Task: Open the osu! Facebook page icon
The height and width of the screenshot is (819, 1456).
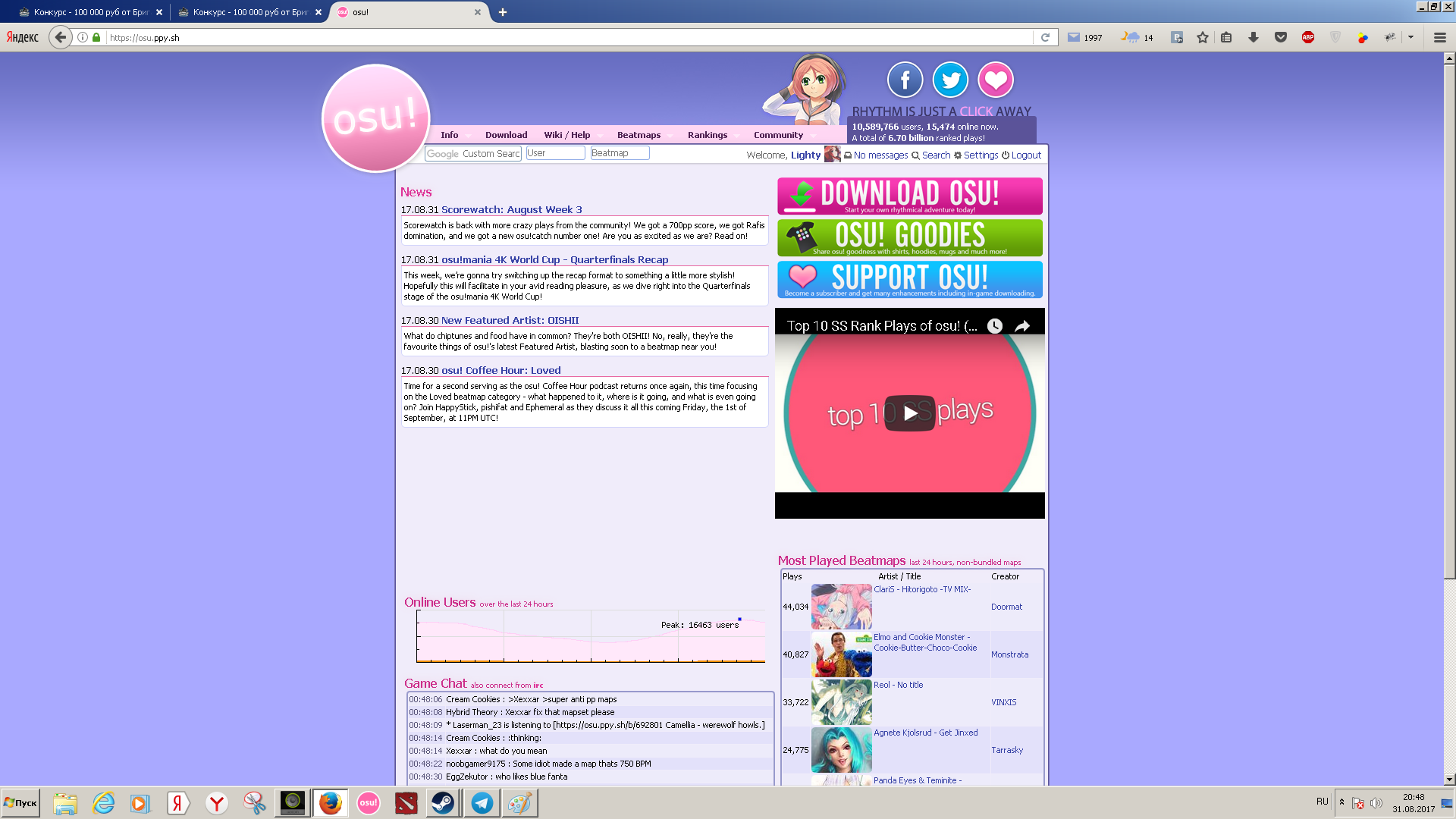Action: tap(905, 80)
